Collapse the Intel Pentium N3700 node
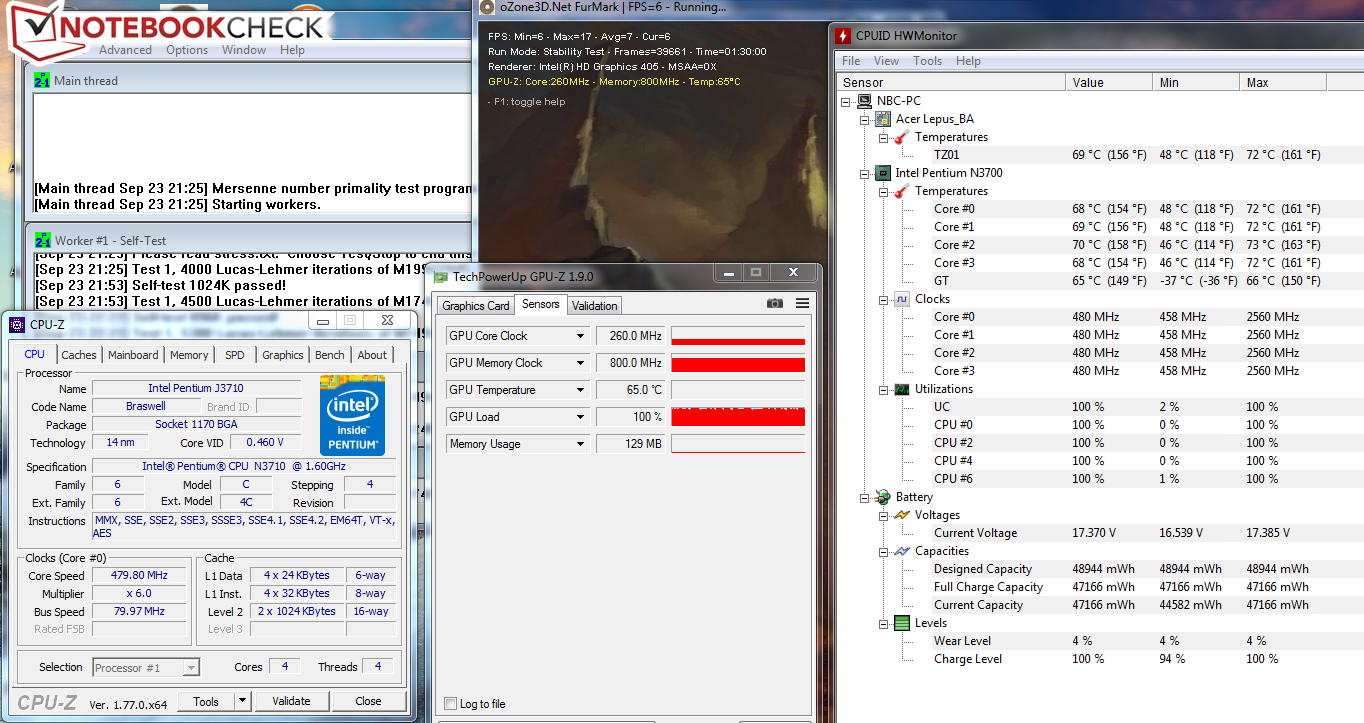 click(865, 173)
